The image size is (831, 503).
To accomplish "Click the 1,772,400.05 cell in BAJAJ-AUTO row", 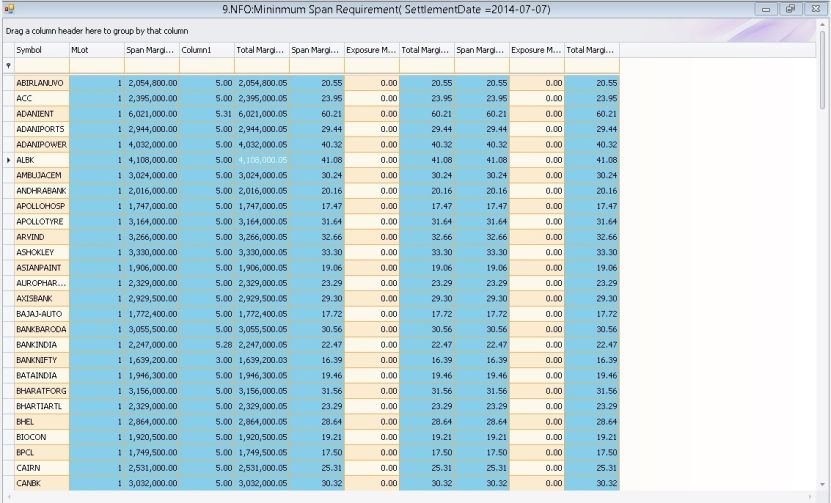I will click(x=262, y=313).
